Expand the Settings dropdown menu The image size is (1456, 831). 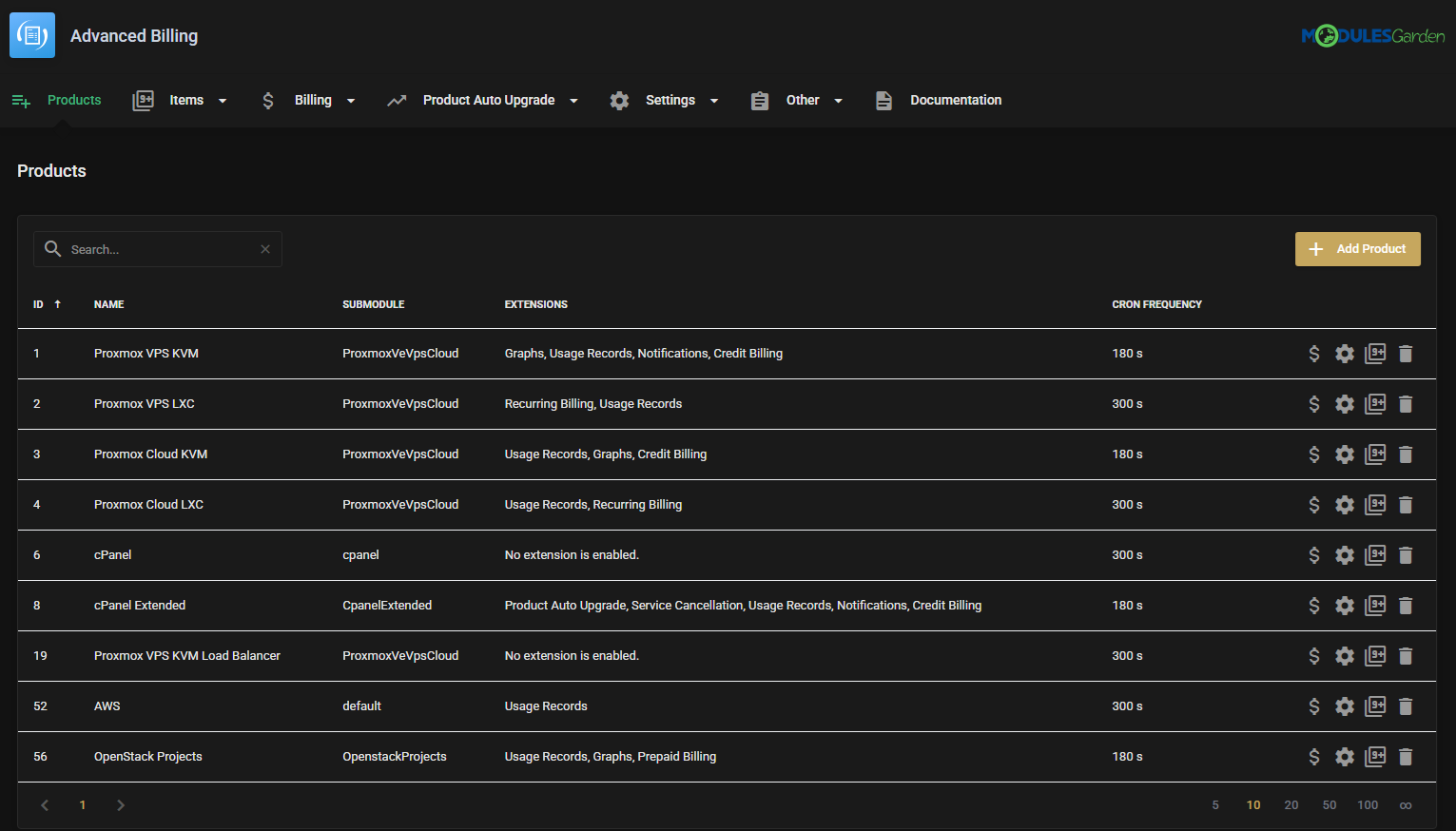[664, 100]
